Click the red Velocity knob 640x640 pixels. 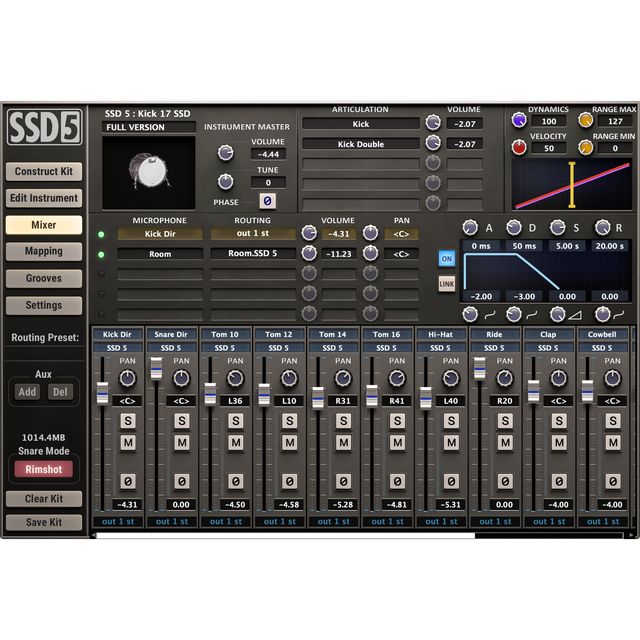519,147
